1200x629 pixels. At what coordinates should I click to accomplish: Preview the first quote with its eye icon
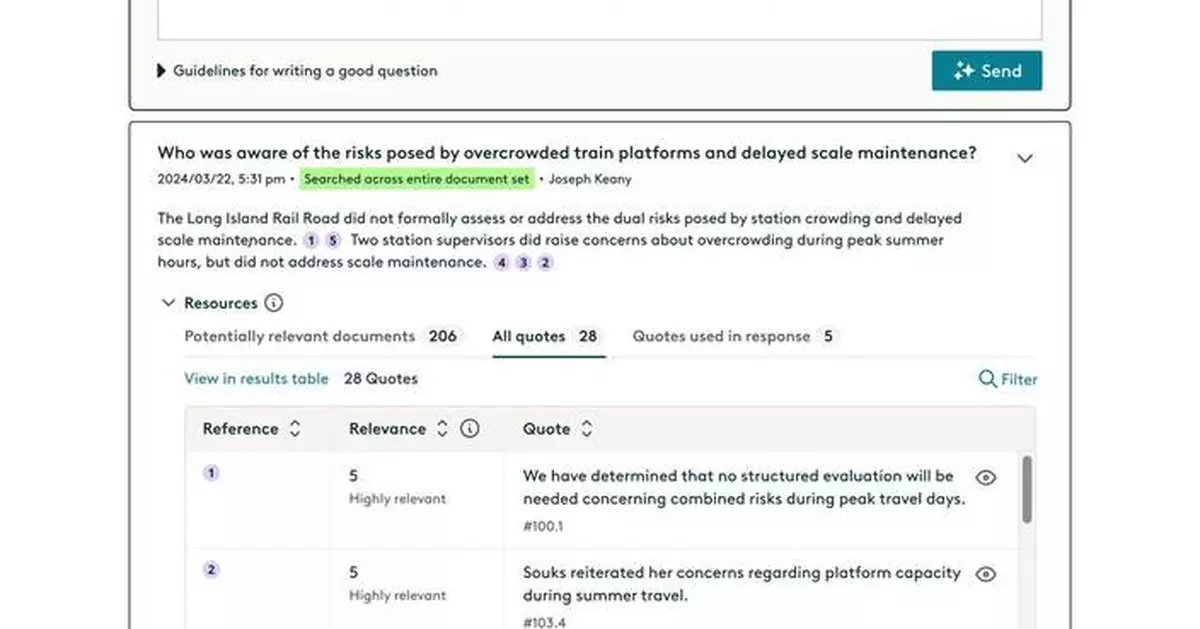[985, 478]
